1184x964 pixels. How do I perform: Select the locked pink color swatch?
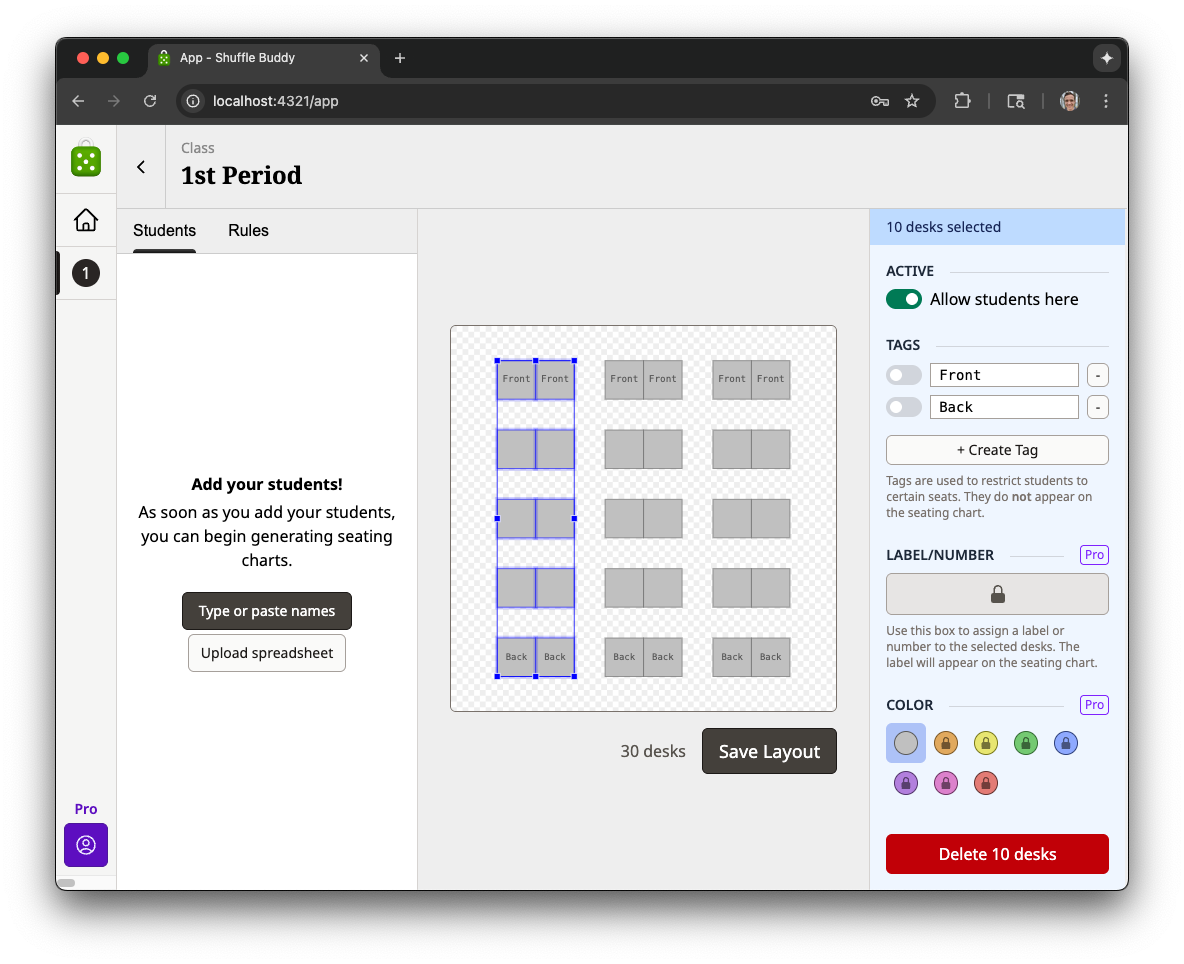point(946,784)
